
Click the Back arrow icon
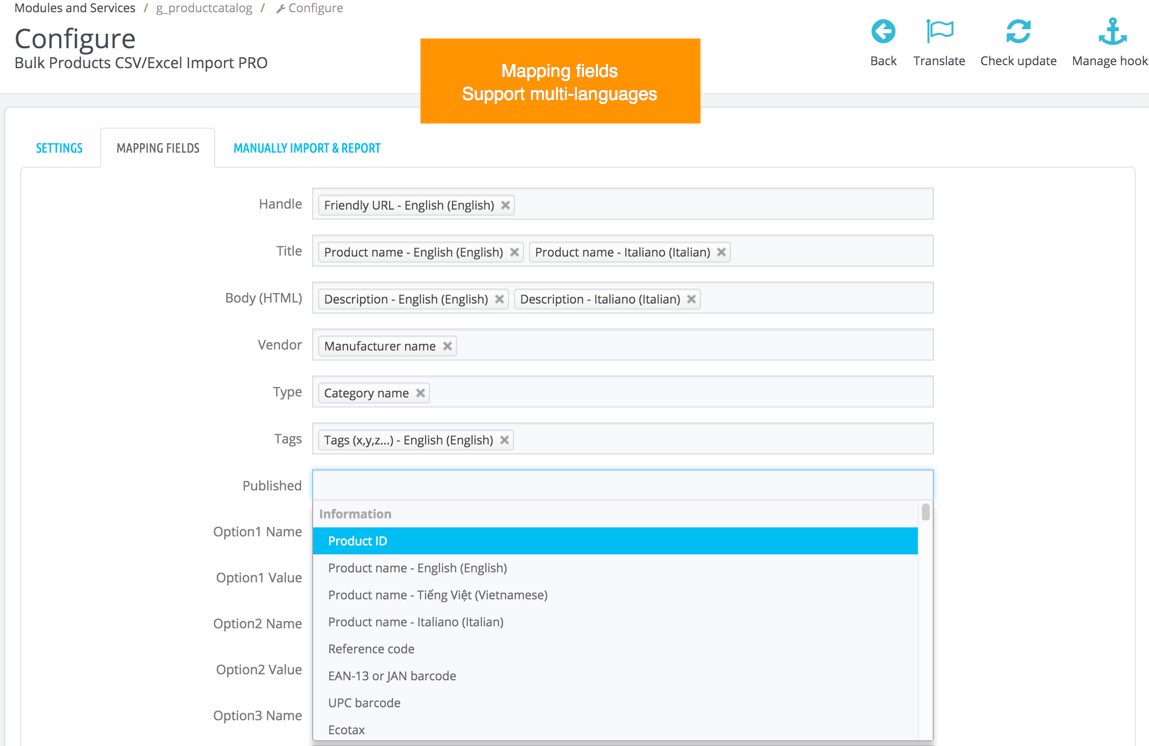tap(883, 32)
